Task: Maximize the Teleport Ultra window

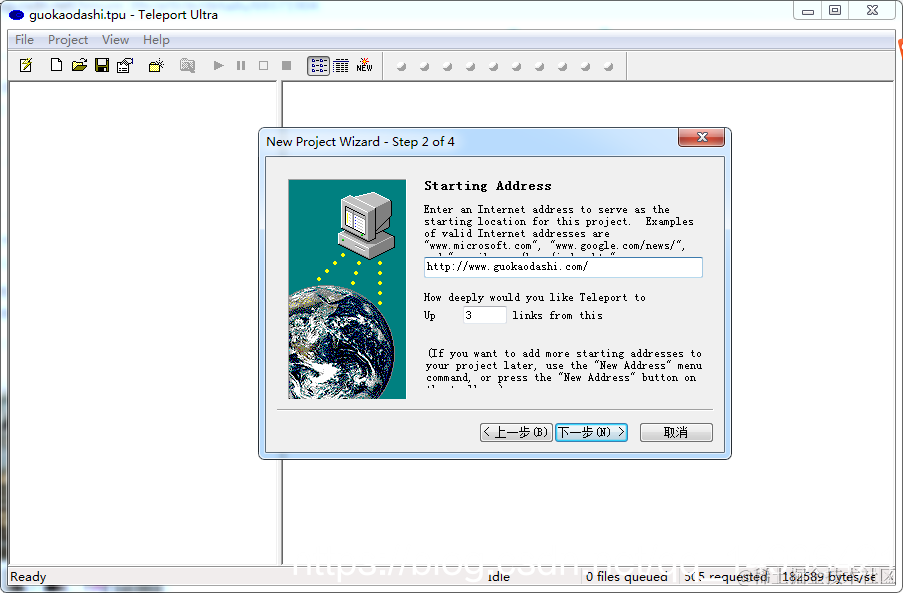Action: point(835,11)
